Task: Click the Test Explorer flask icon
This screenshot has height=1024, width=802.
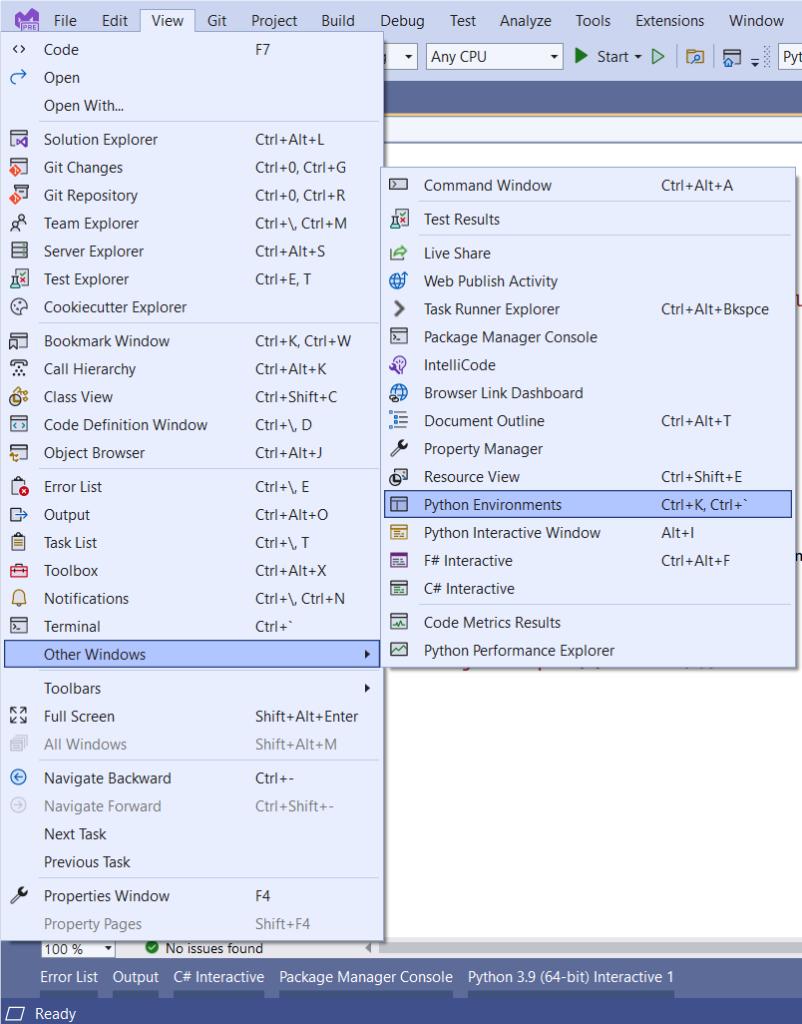Action: click(x=19, y=280)
